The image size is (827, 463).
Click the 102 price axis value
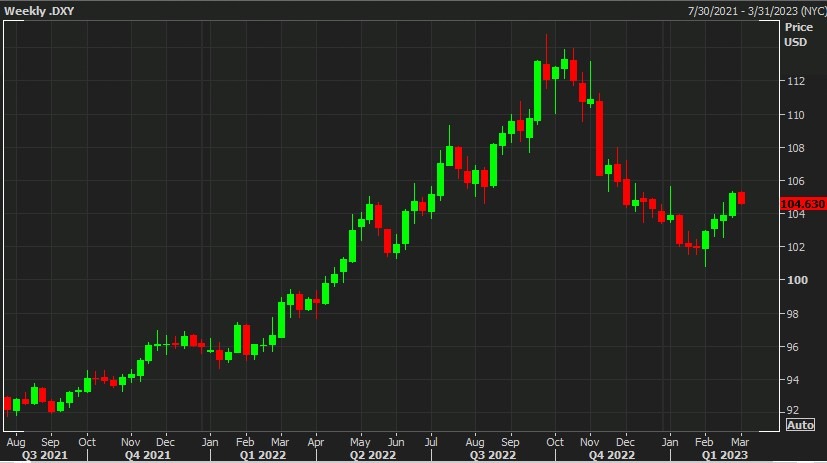(x=796, y=247)
